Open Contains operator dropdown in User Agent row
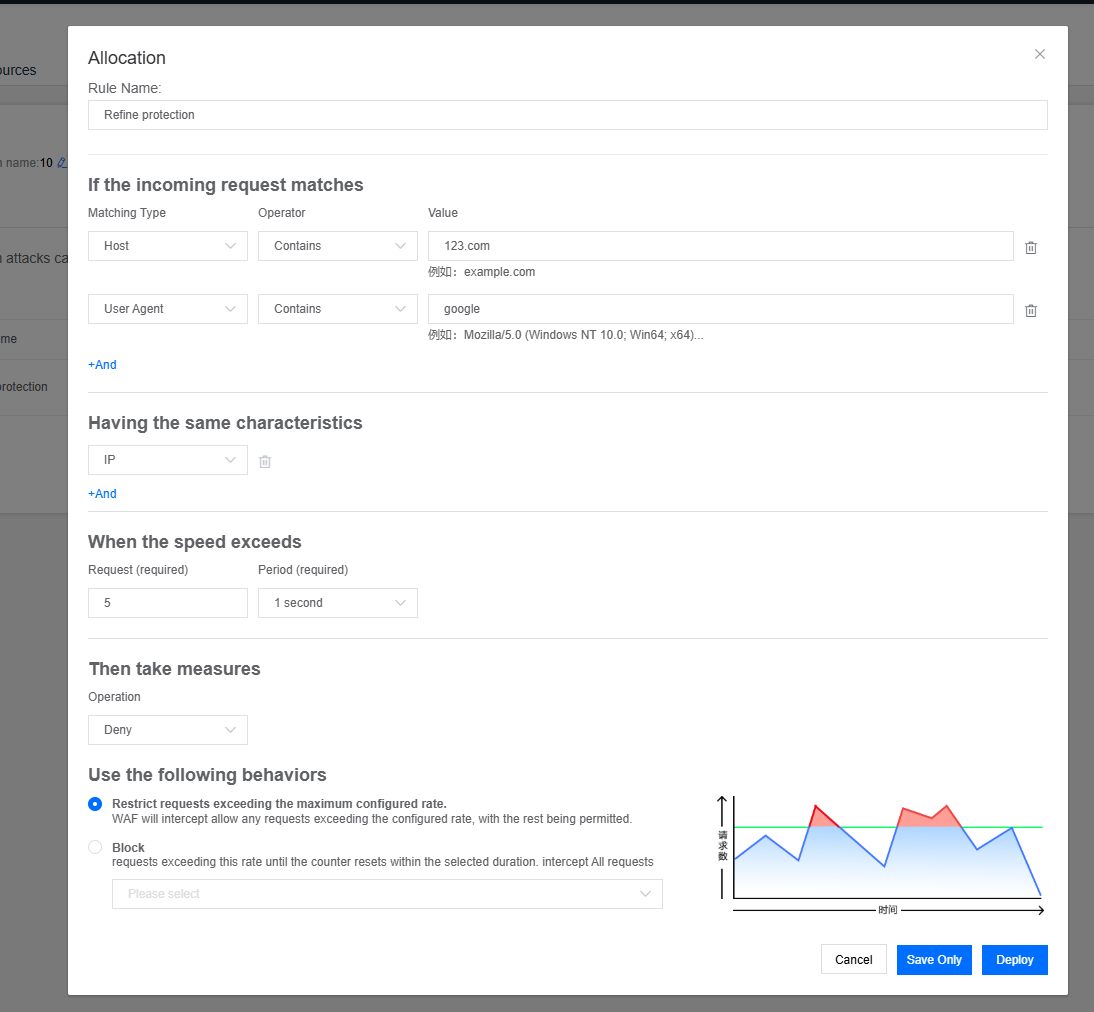Image resolution: width=1094 pixels, height=1012 pixels. click(x=338, y=308)
